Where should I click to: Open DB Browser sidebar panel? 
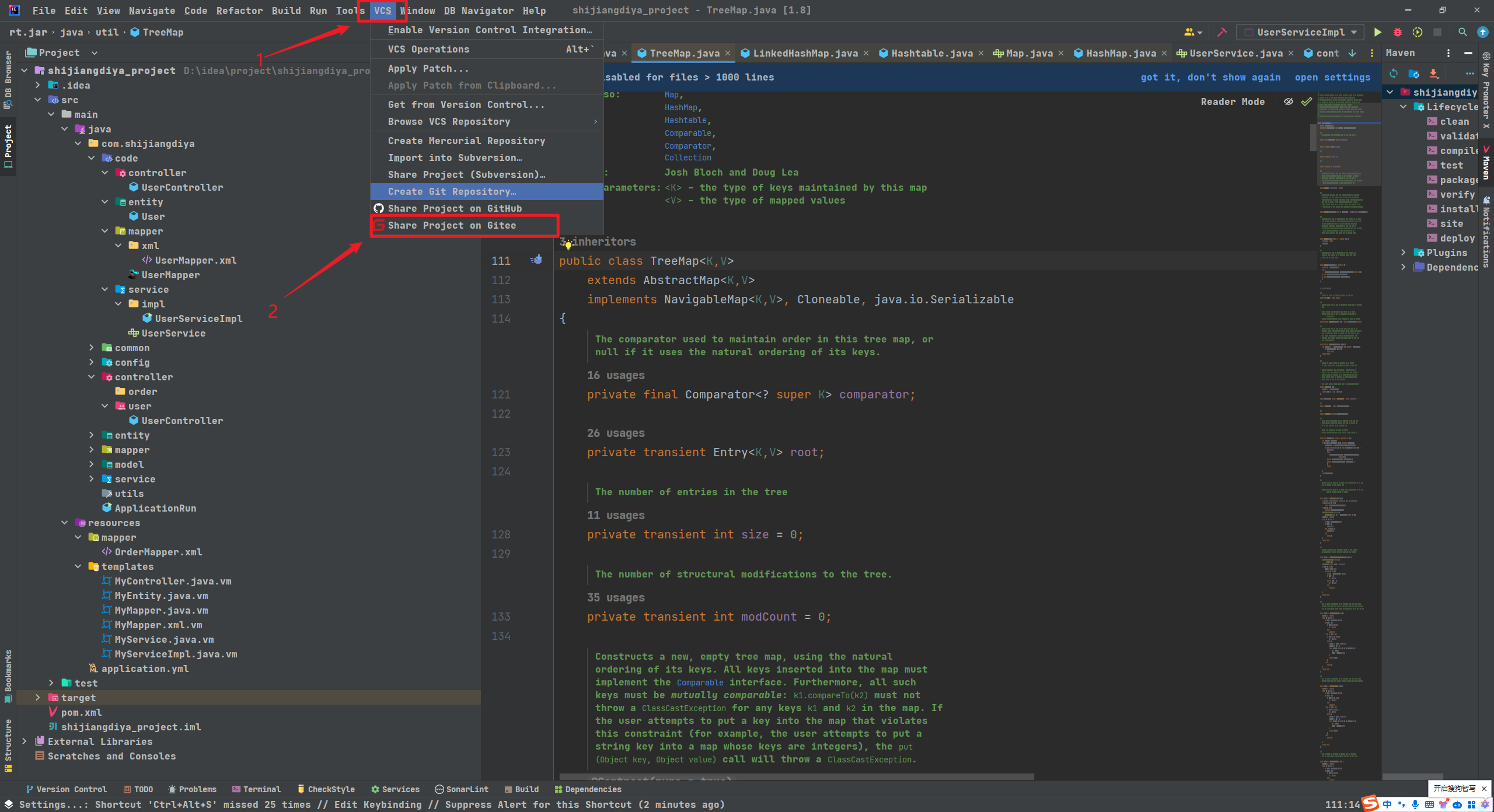tap(8, 79)
